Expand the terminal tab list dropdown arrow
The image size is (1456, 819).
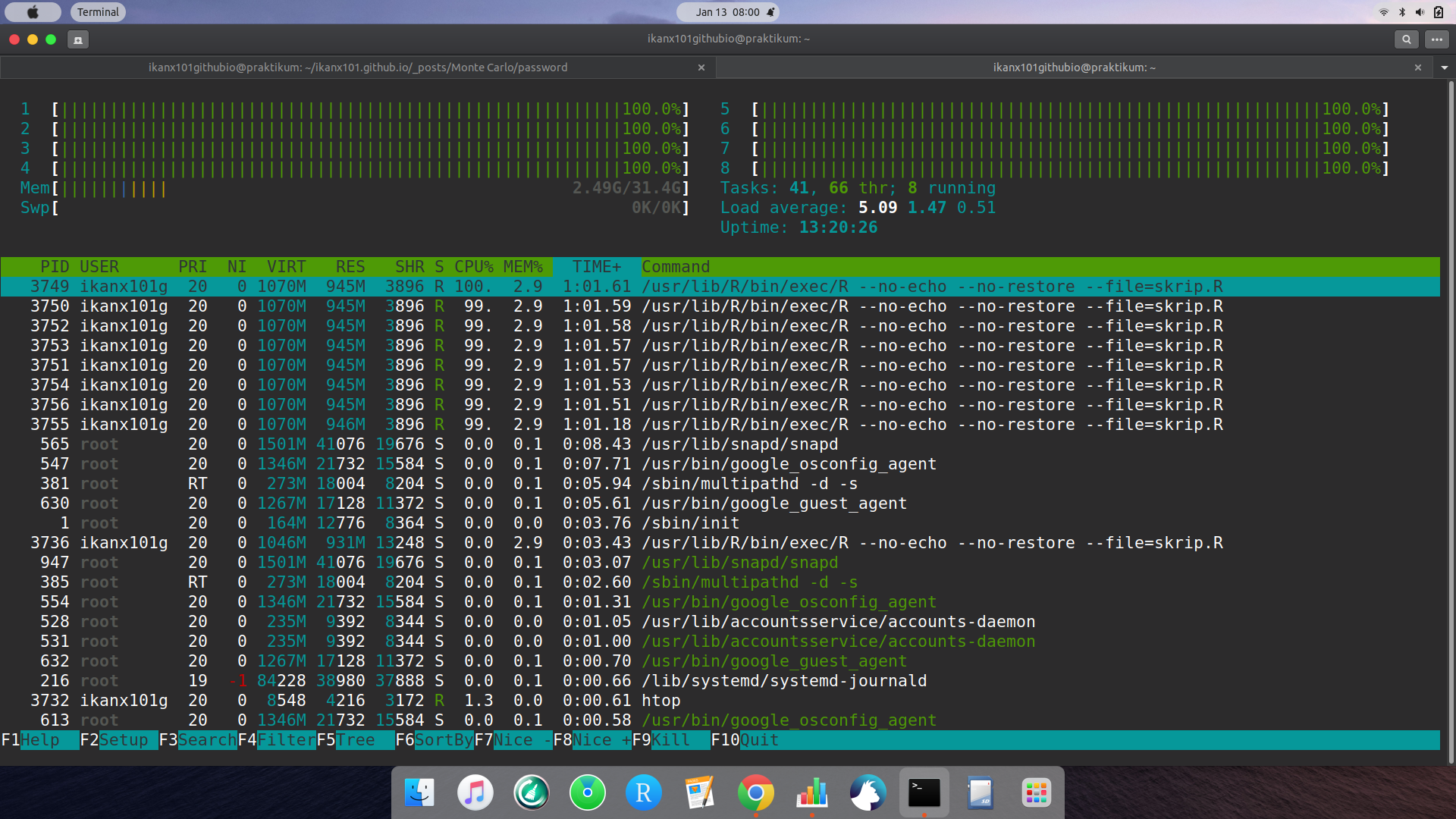pos(1445,67)
